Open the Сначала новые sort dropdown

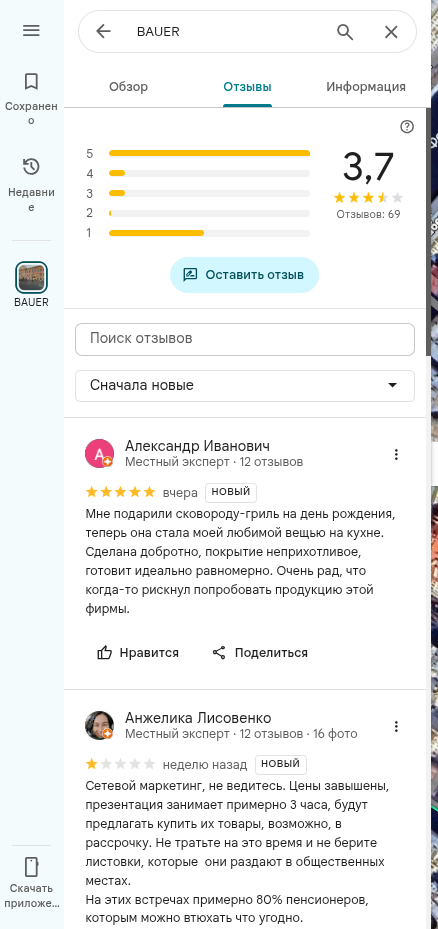[x=245, y=386]
